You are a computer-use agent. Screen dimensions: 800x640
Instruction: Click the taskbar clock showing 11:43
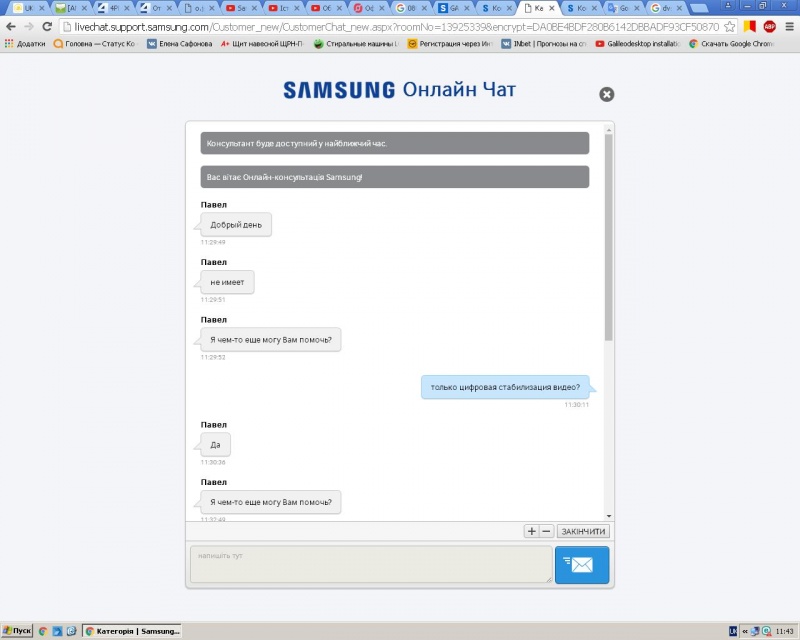tap(785, 632)
